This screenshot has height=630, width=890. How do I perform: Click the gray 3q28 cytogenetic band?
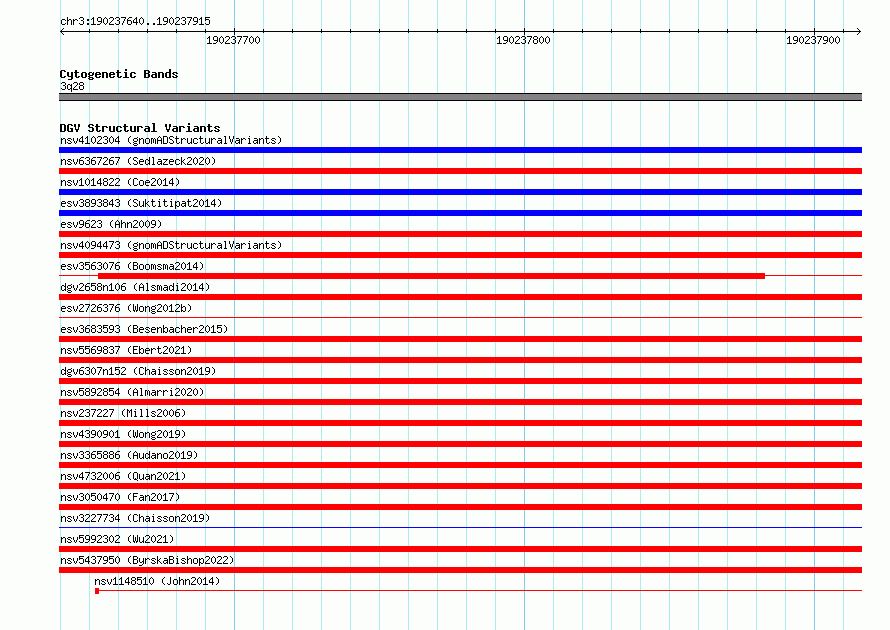pos(460,97)
